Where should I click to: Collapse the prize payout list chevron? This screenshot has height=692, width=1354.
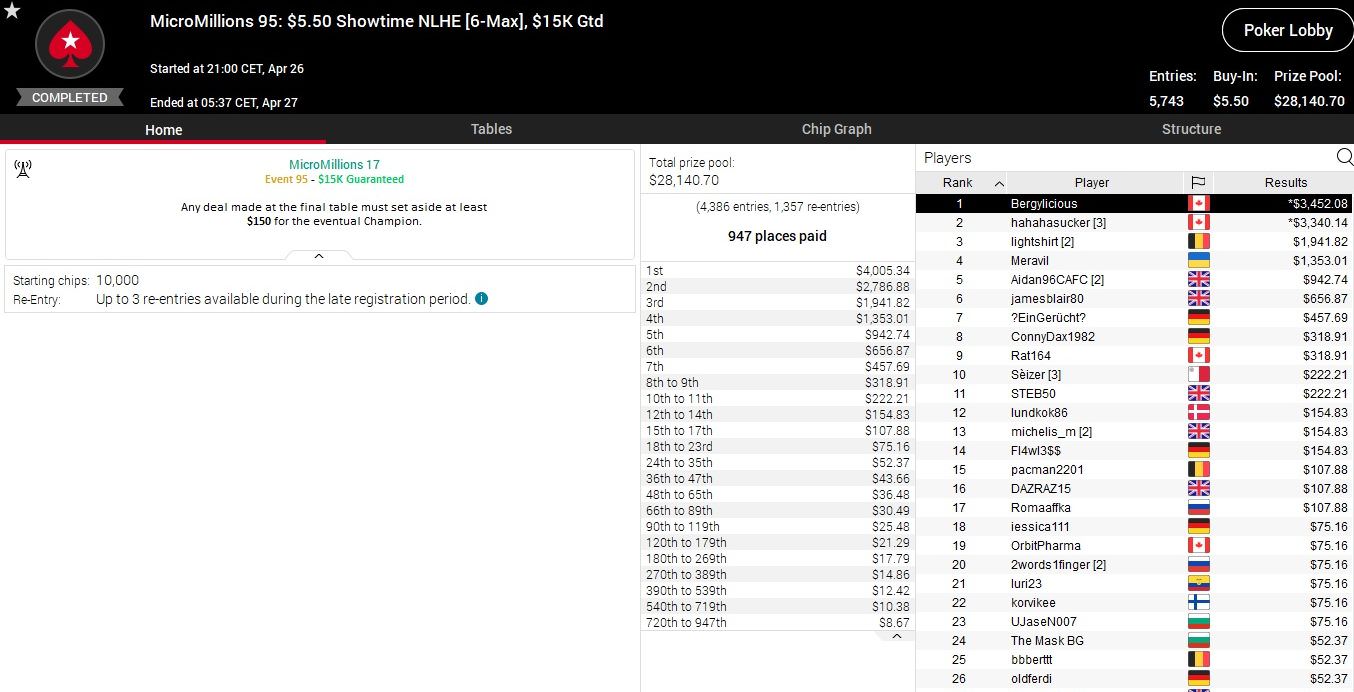(897, 636)
